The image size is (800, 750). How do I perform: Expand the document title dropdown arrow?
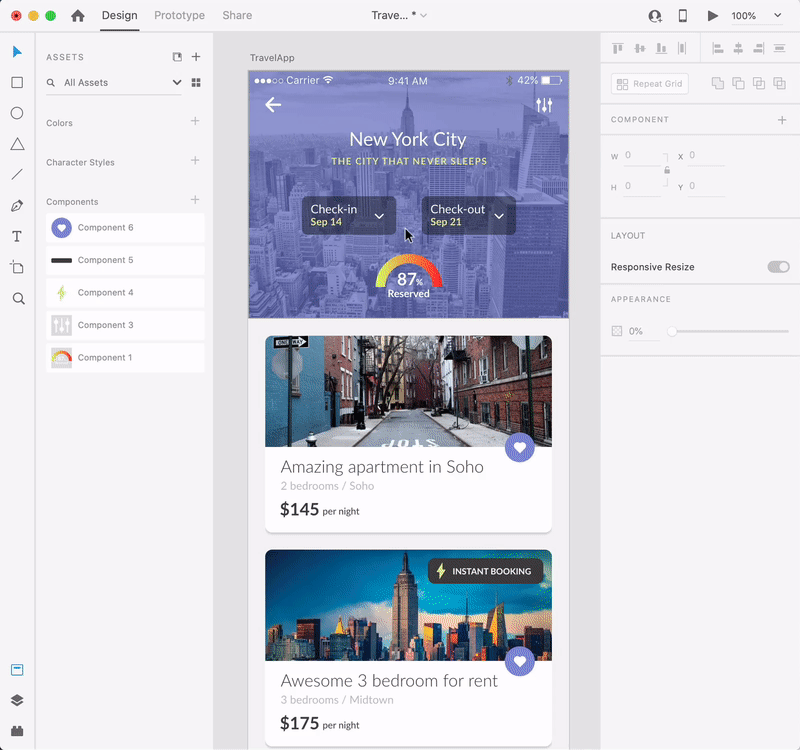(424, 16)
